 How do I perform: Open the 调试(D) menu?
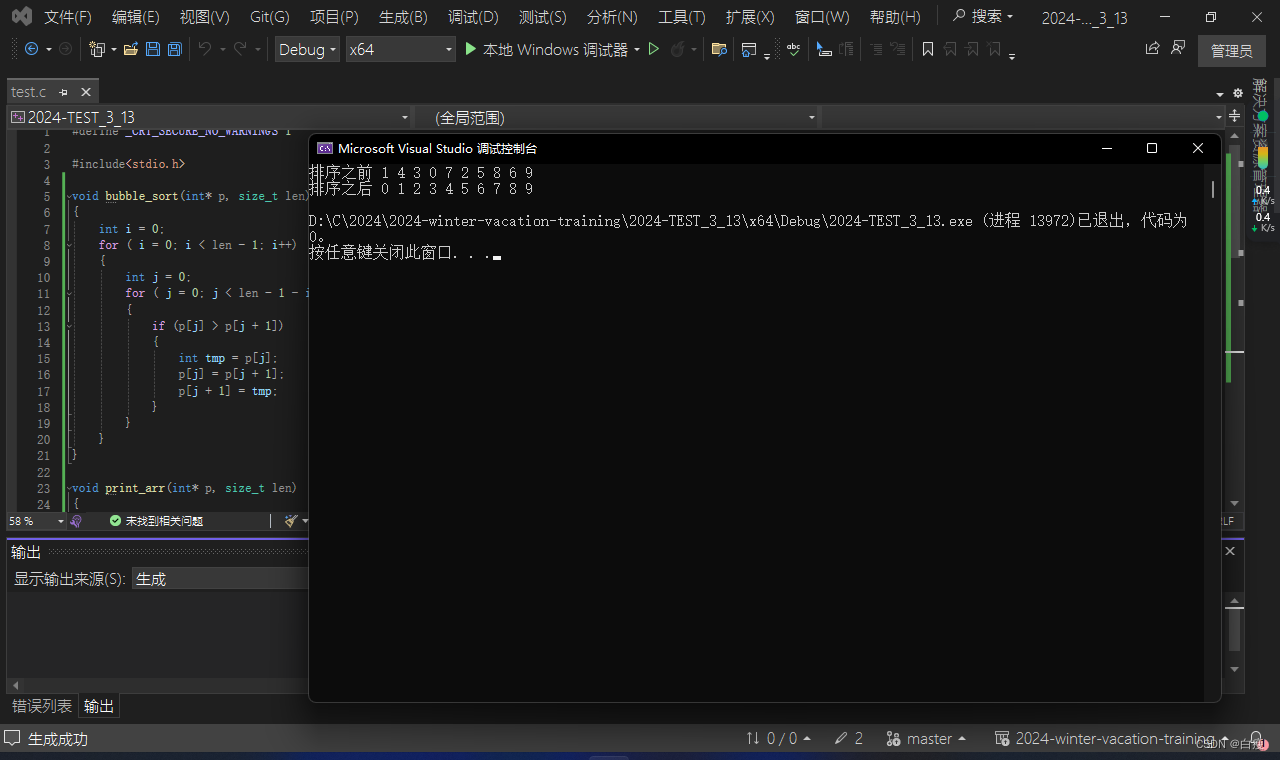[x=473, y=17]
